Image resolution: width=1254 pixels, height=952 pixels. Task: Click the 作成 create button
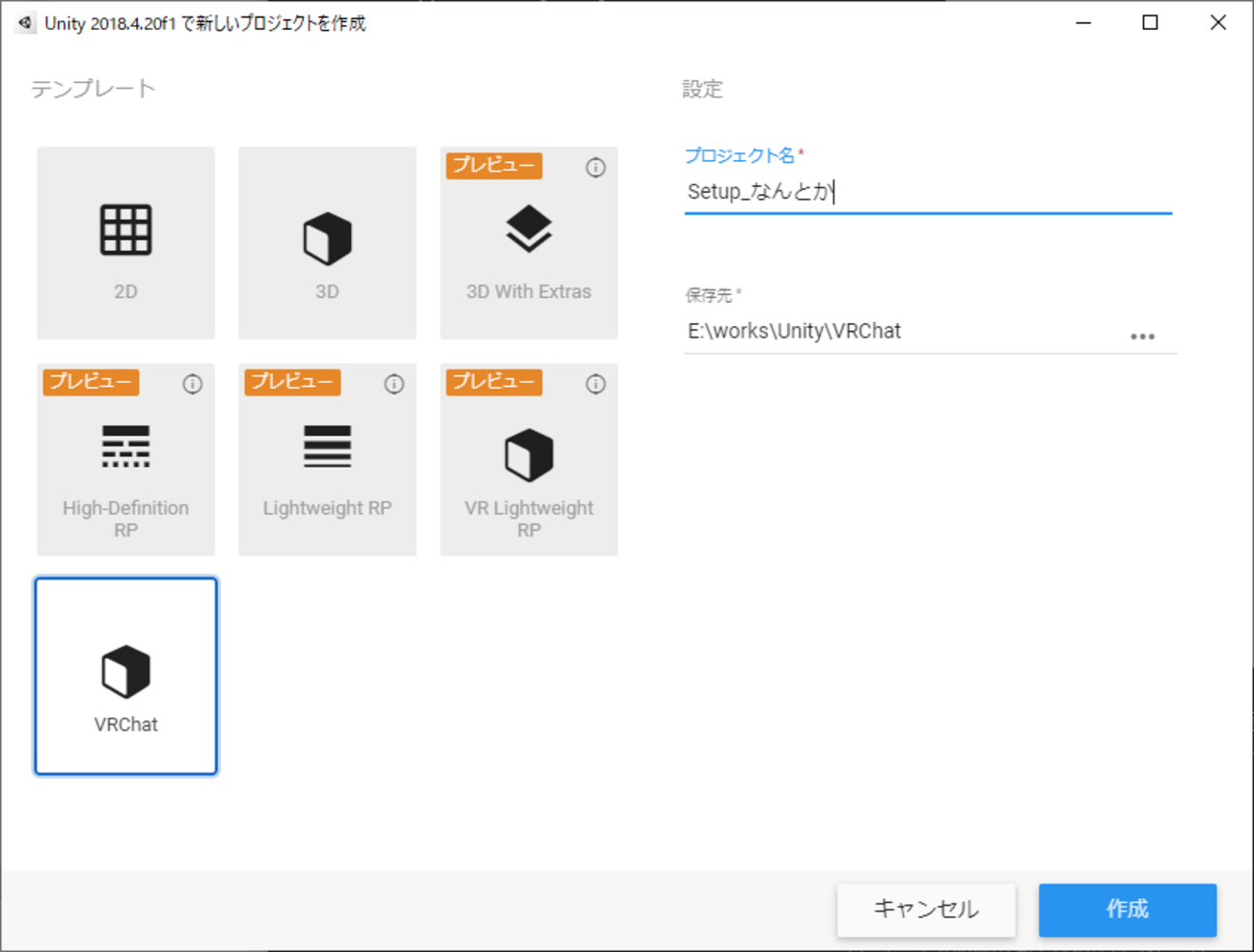tap(1128, 910)
